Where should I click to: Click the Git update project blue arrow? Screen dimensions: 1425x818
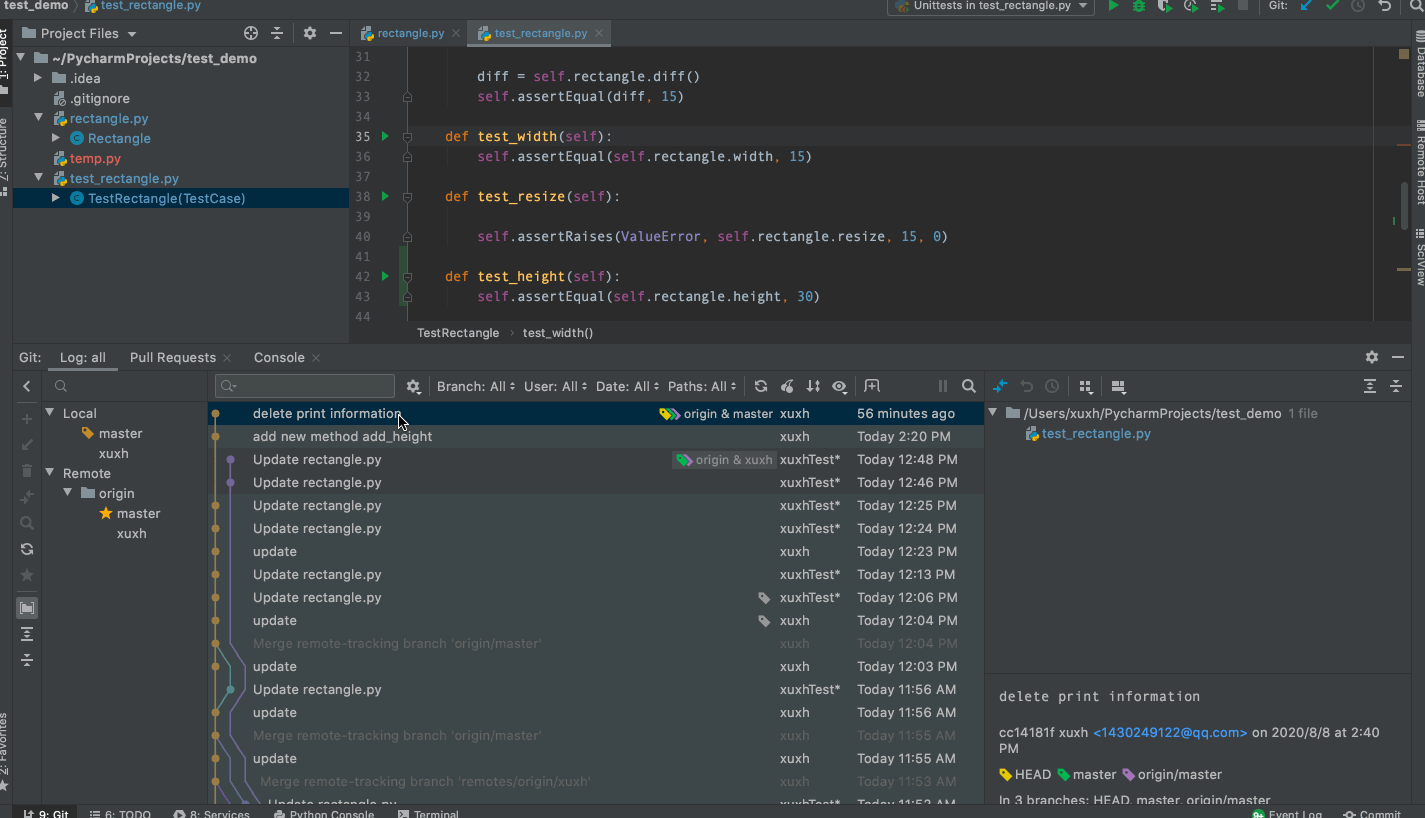[1306, 6]
